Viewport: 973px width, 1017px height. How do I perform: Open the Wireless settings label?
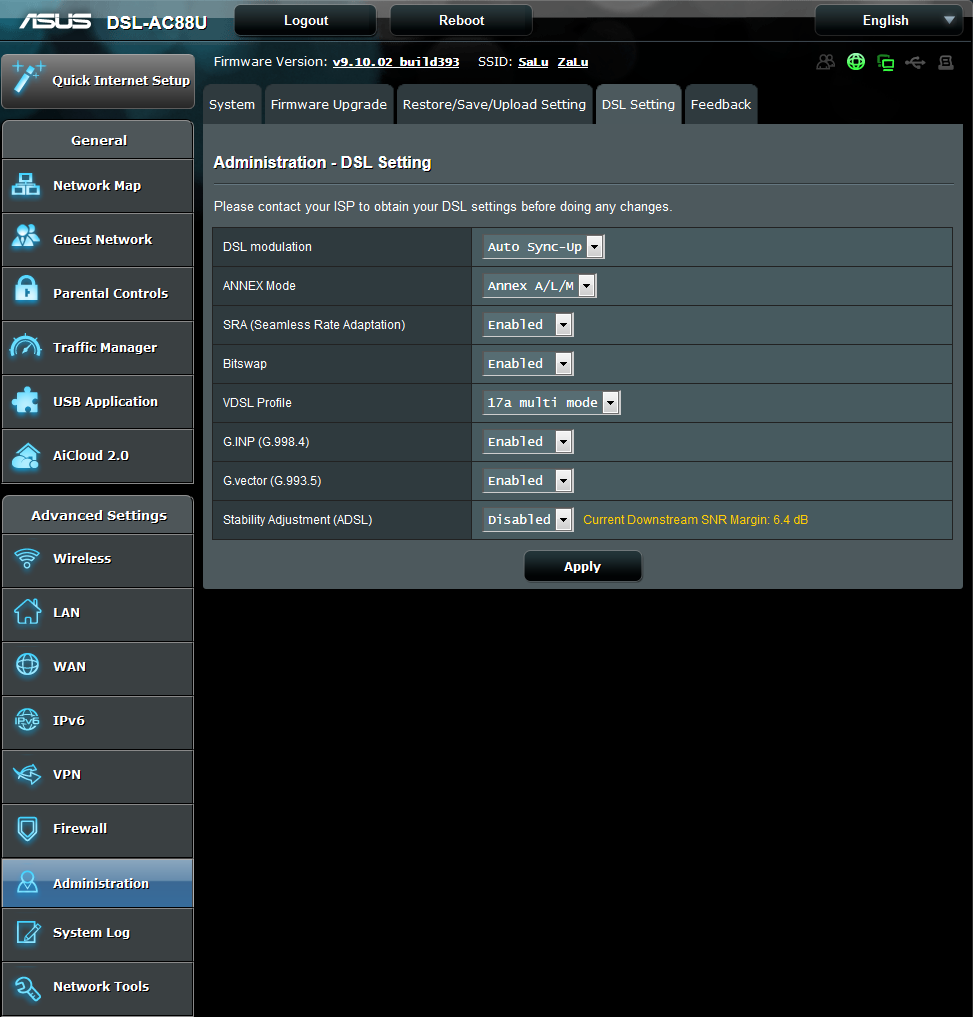(82, 558)
